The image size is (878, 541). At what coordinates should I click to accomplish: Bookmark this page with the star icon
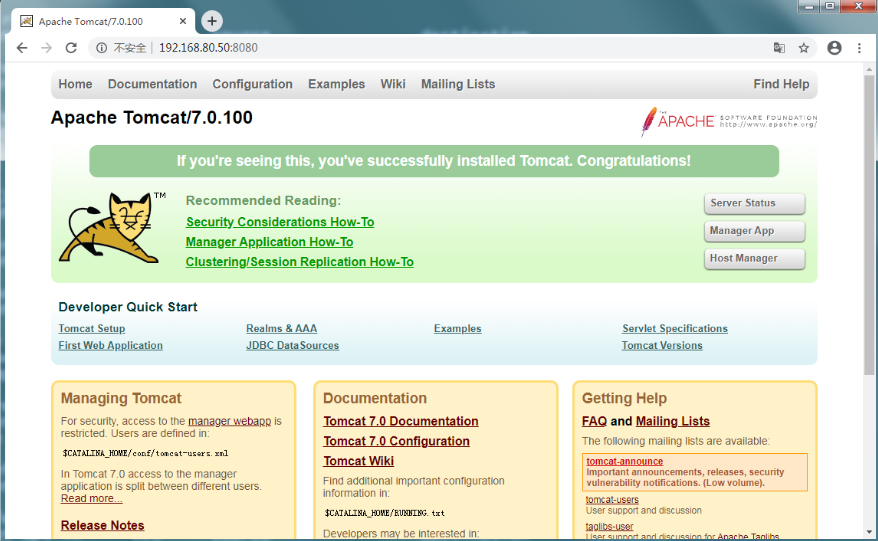[x=804, y=47]
